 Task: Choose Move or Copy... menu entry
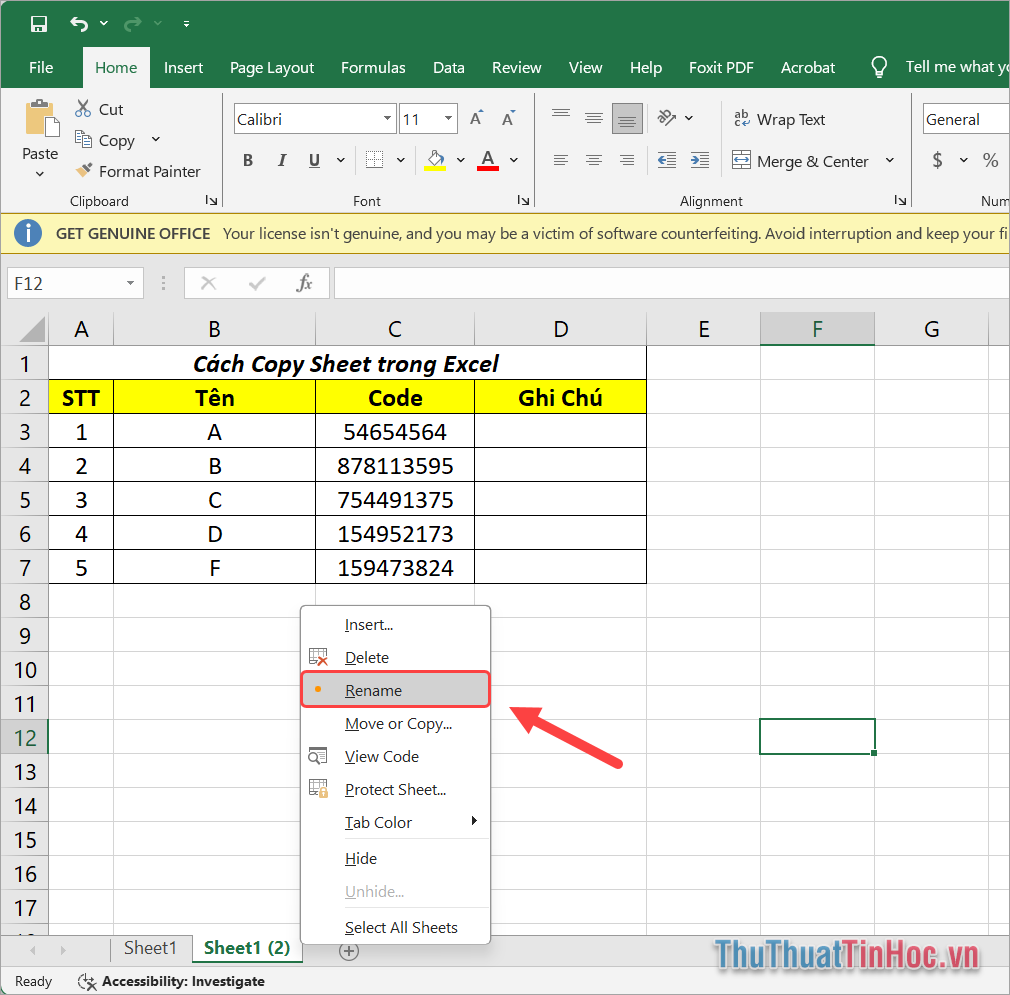395,723
